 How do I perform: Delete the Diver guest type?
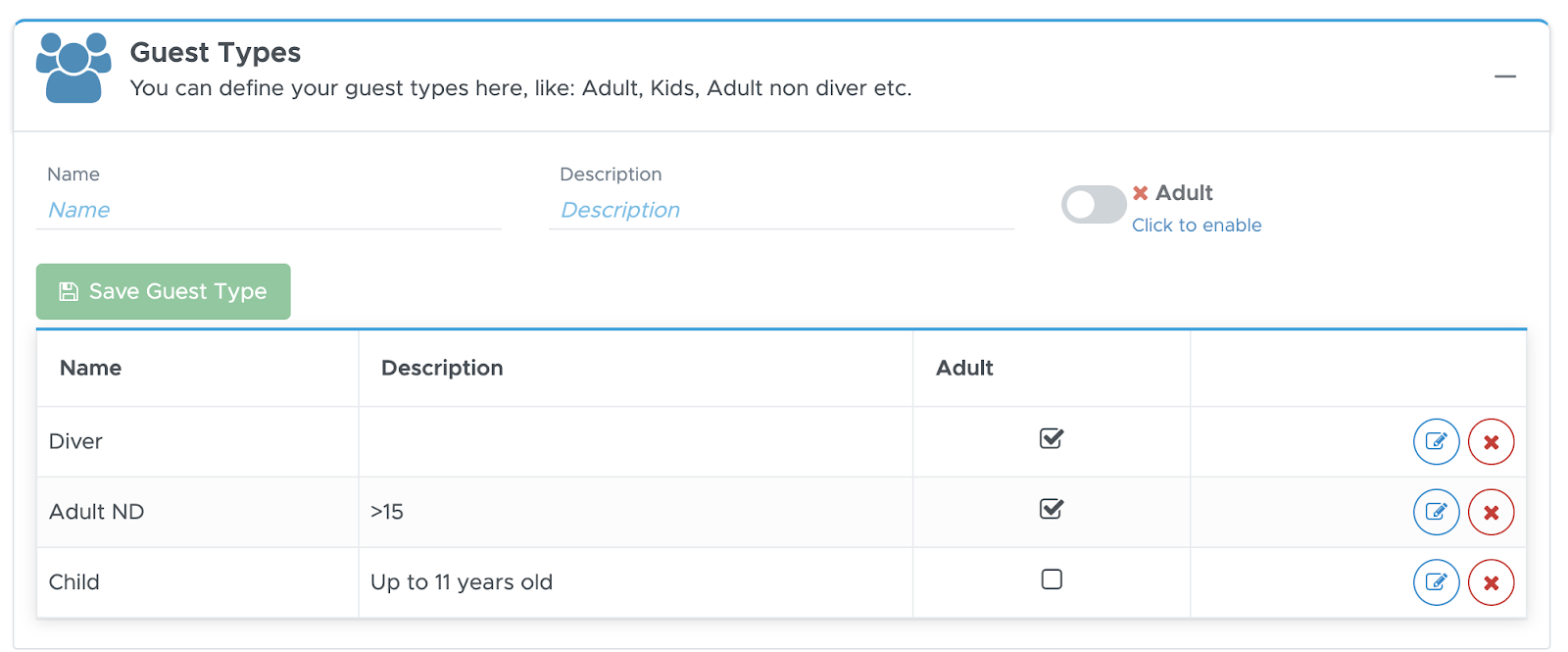tap(1491, 442)
